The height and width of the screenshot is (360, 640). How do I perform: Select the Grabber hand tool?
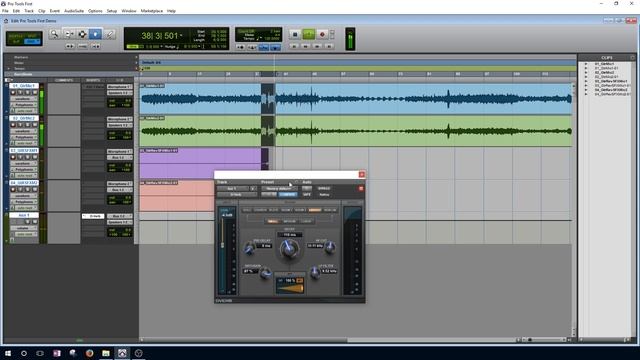click(x=95, y=34)
